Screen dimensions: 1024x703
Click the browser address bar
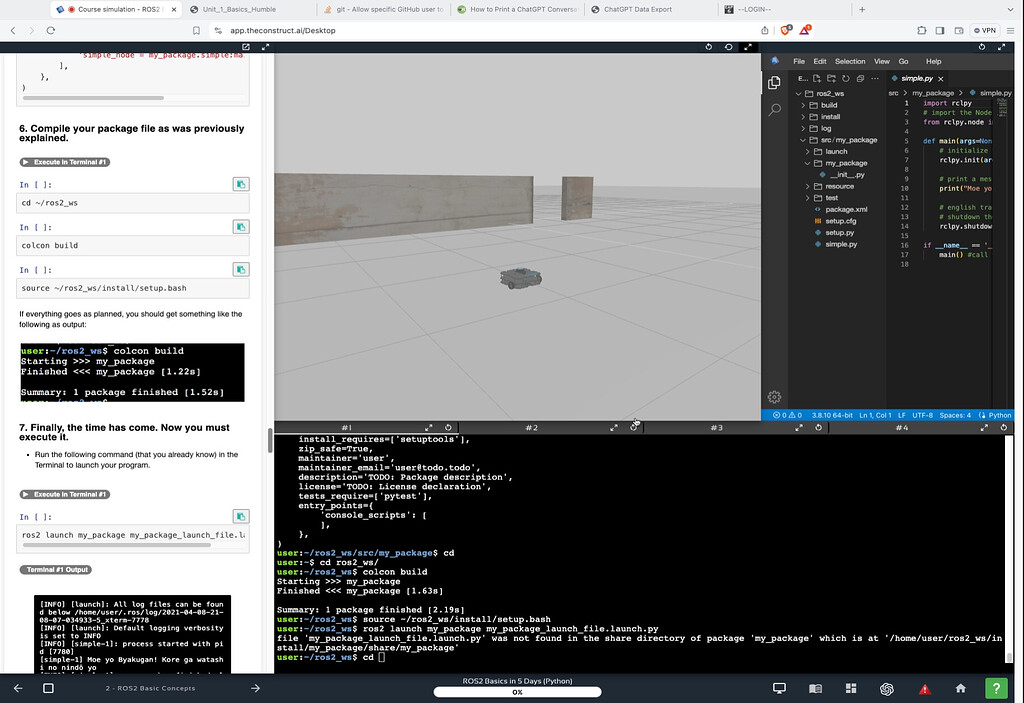pos(483,30)
